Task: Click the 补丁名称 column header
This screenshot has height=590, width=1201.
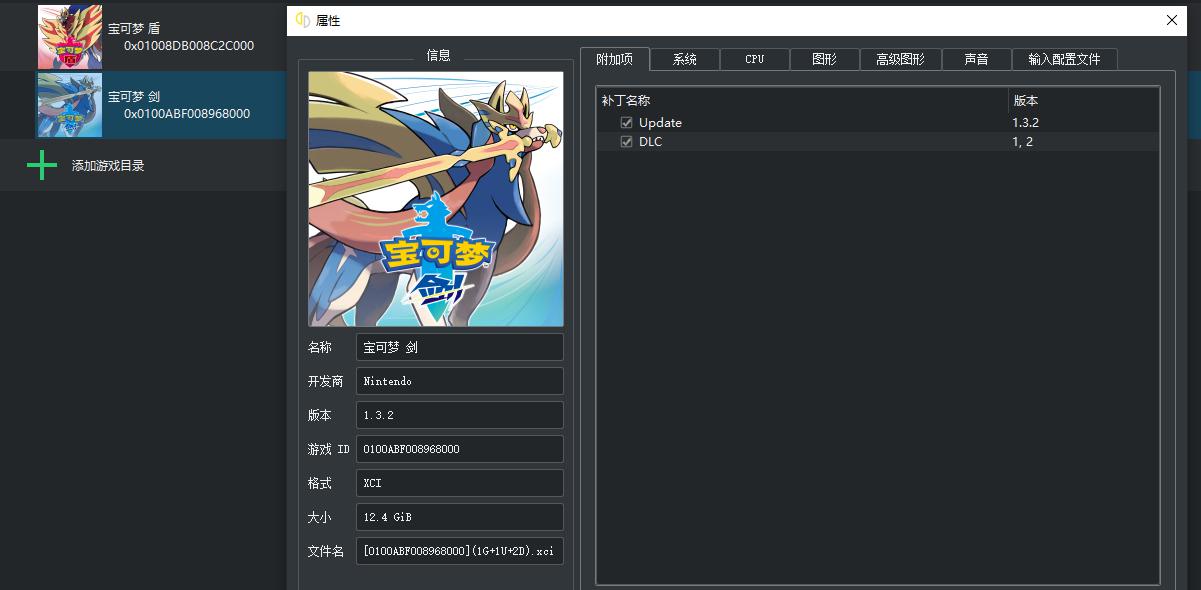Action: point(803,101)
